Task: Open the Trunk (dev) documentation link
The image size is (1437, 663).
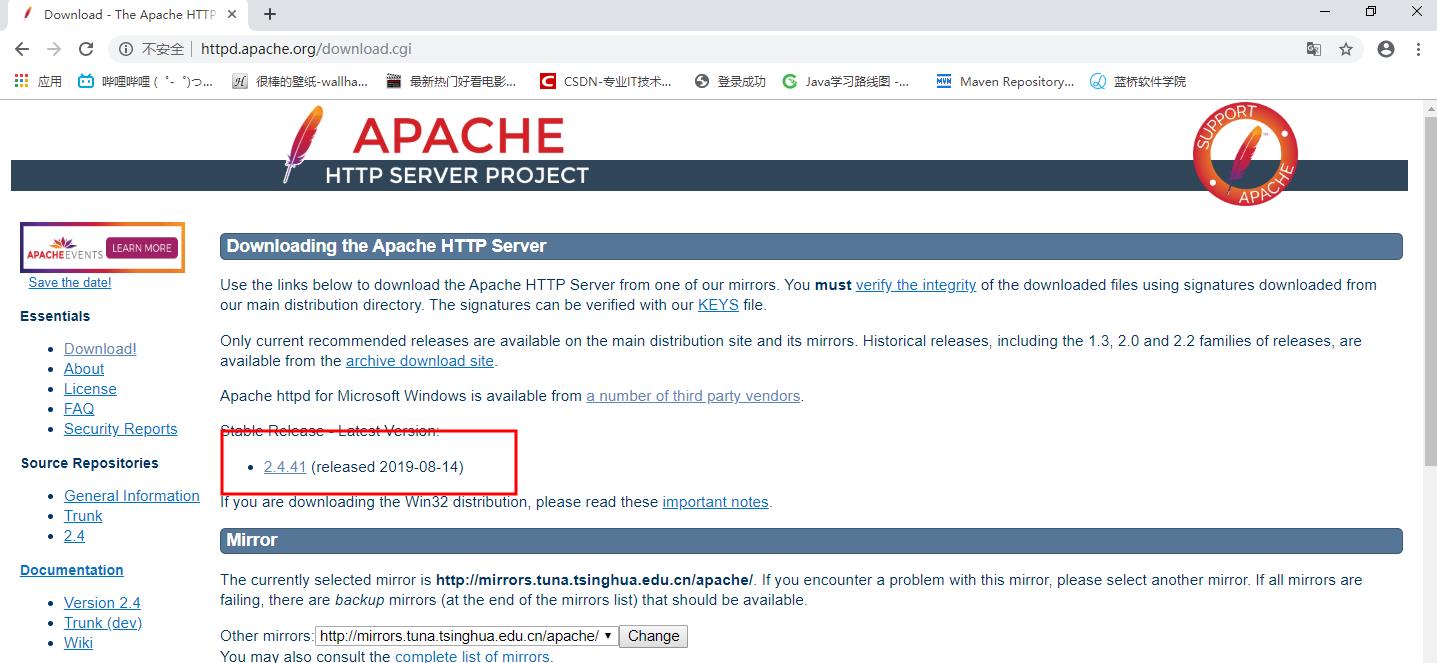Action: [x=103, y=623]
